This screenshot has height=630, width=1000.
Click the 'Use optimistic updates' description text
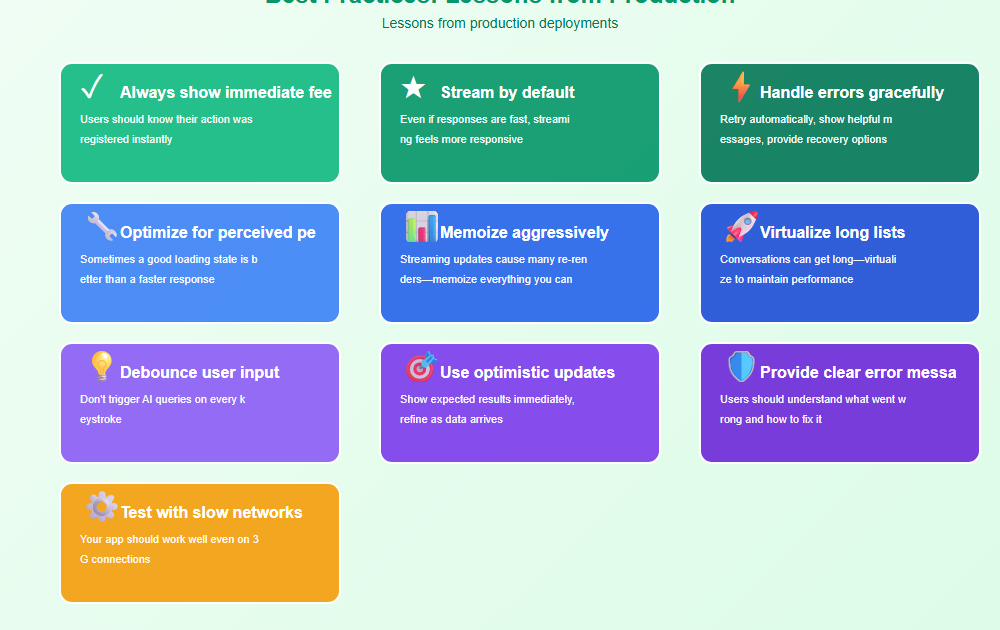pos(487,409)
